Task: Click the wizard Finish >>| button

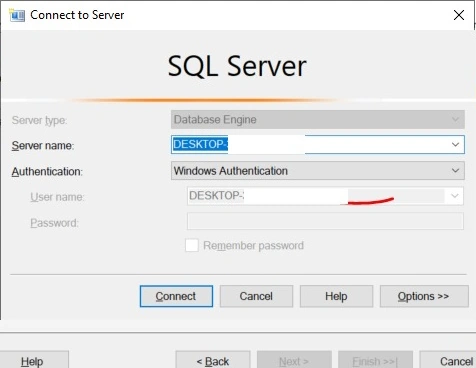Action: [x=375, y=360]
